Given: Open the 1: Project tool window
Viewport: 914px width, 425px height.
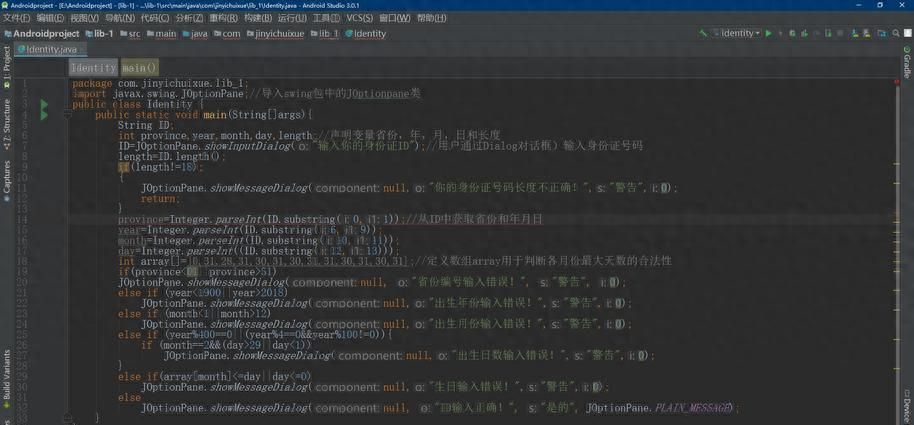Looking at the screenshot, I should (x=6, y=67).
